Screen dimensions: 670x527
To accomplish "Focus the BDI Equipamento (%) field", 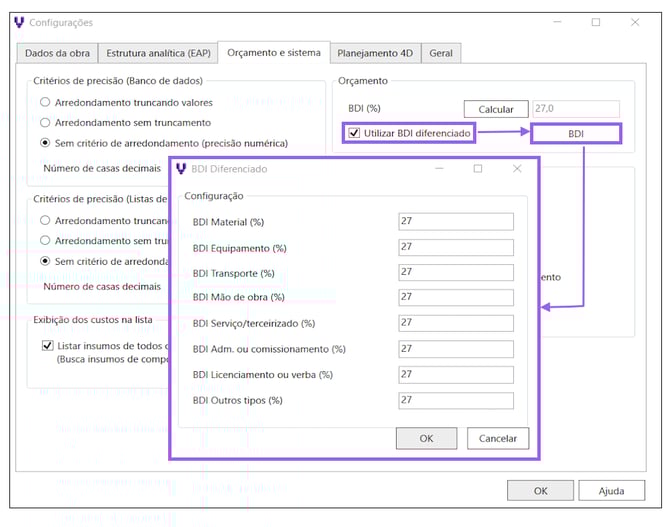I will (455, 247).
